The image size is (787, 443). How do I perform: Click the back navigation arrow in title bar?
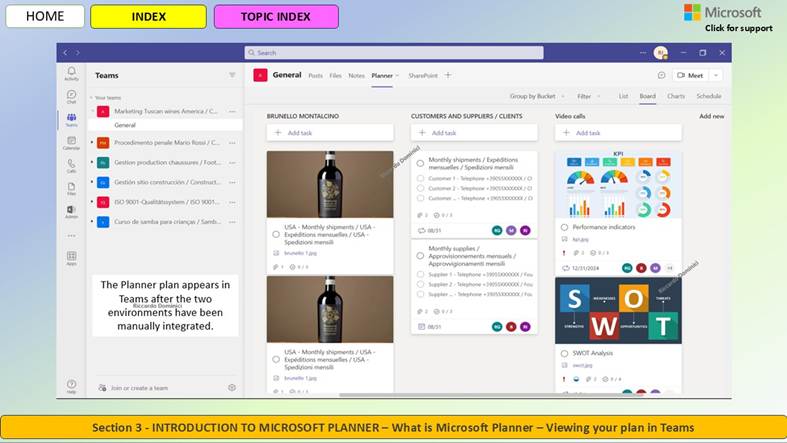click(x=65, y=53)
